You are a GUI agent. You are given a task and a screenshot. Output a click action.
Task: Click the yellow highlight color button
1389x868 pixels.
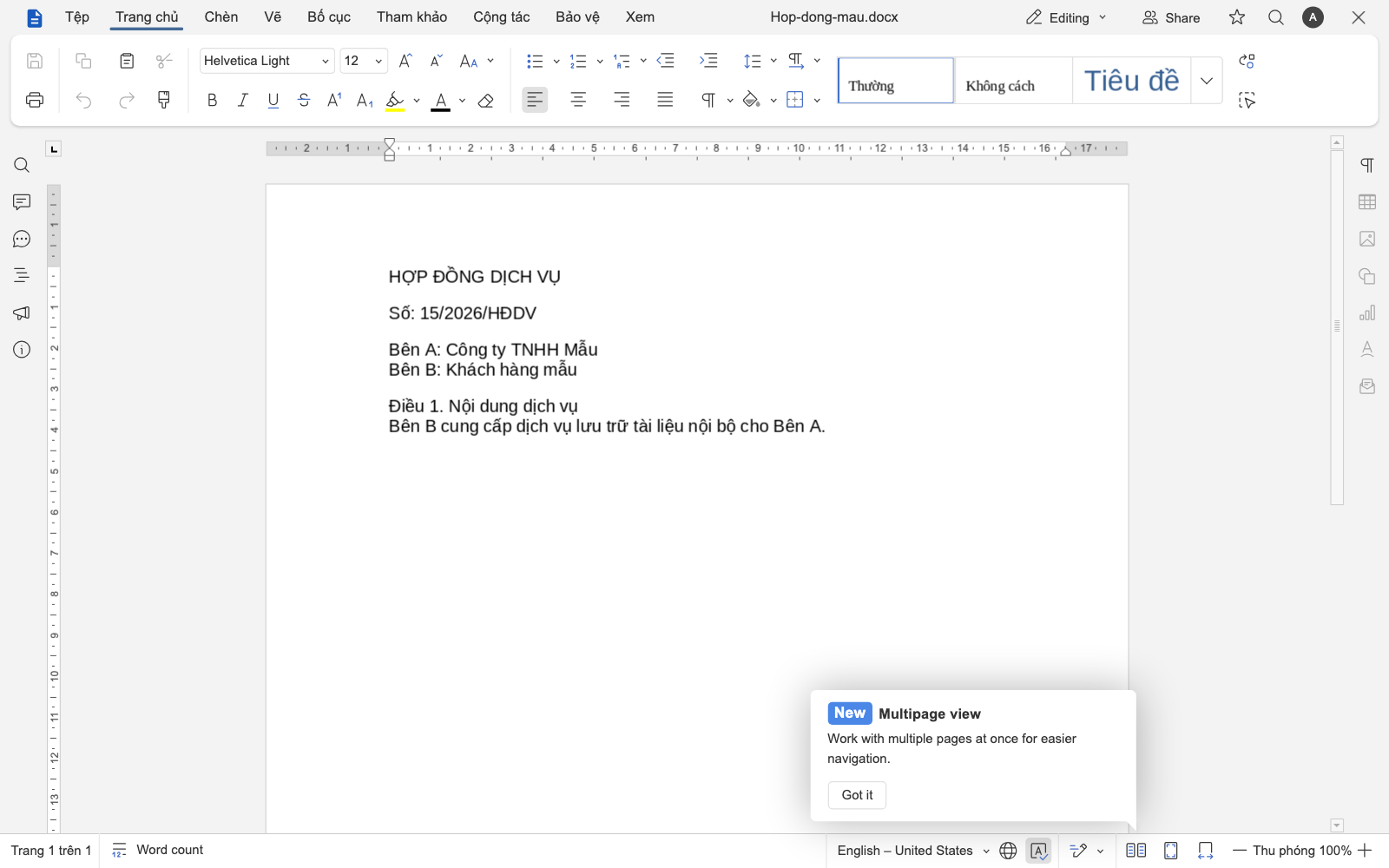(x=395, y=101)
